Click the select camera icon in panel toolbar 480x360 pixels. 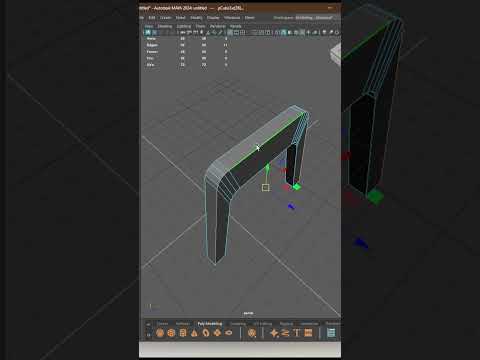pyautogui.click(x=148, y=32)
